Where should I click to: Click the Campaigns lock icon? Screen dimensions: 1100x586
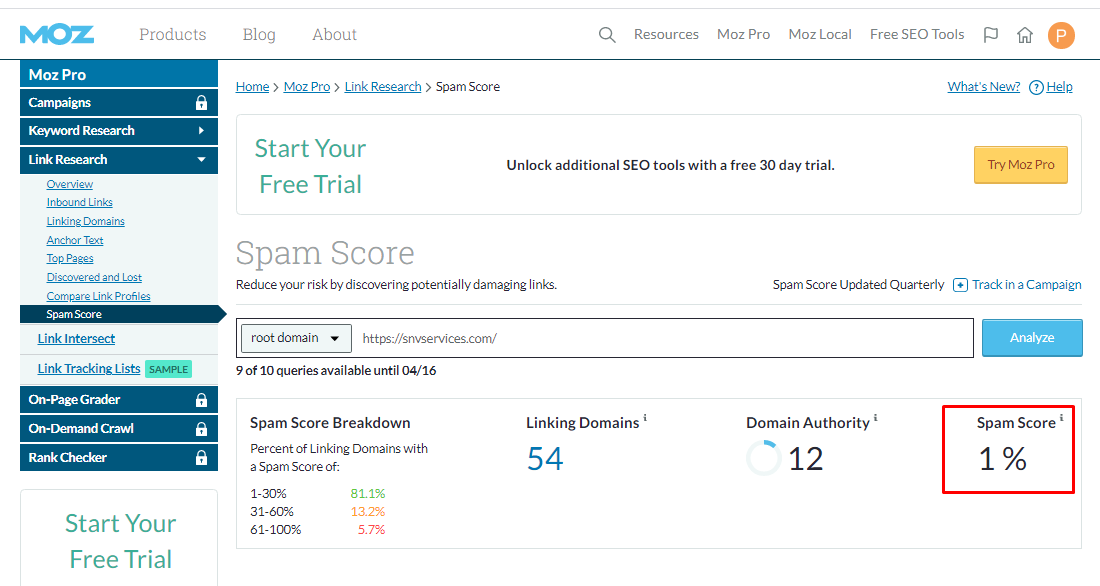(201, 102)
